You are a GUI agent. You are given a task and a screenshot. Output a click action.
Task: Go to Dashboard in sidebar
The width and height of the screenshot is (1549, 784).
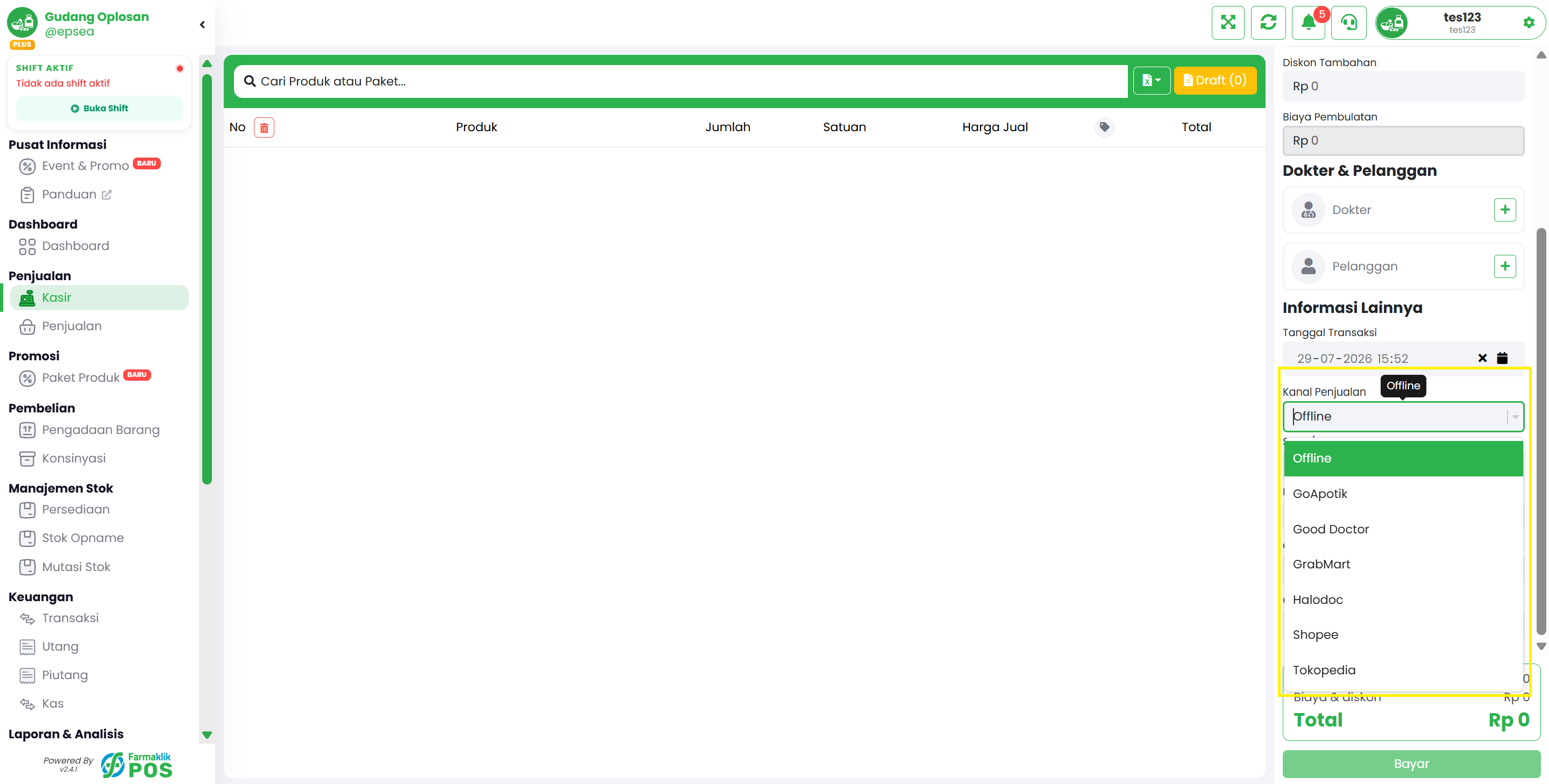tap(99, 246)
